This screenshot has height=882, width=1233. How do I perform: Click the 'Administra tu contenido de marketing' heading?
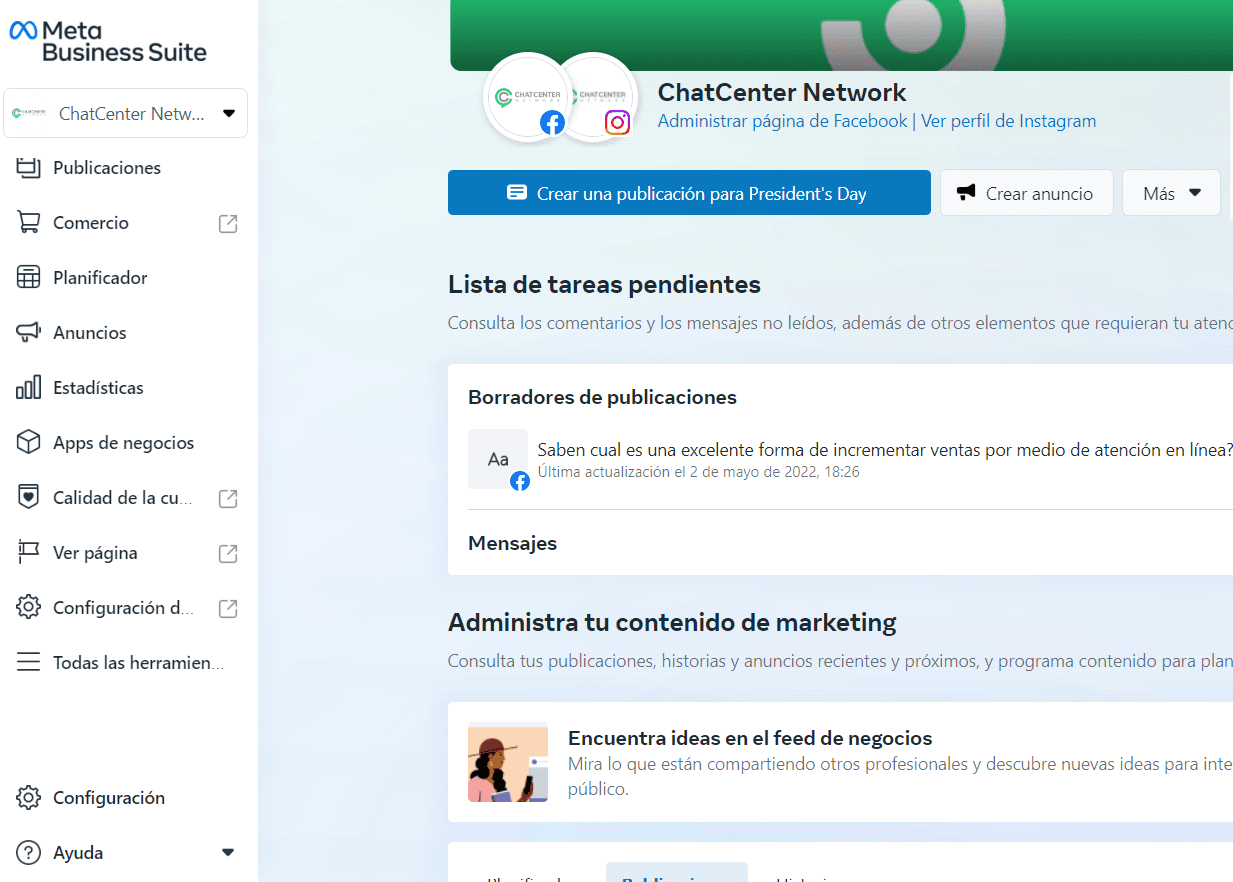(672, 623)
